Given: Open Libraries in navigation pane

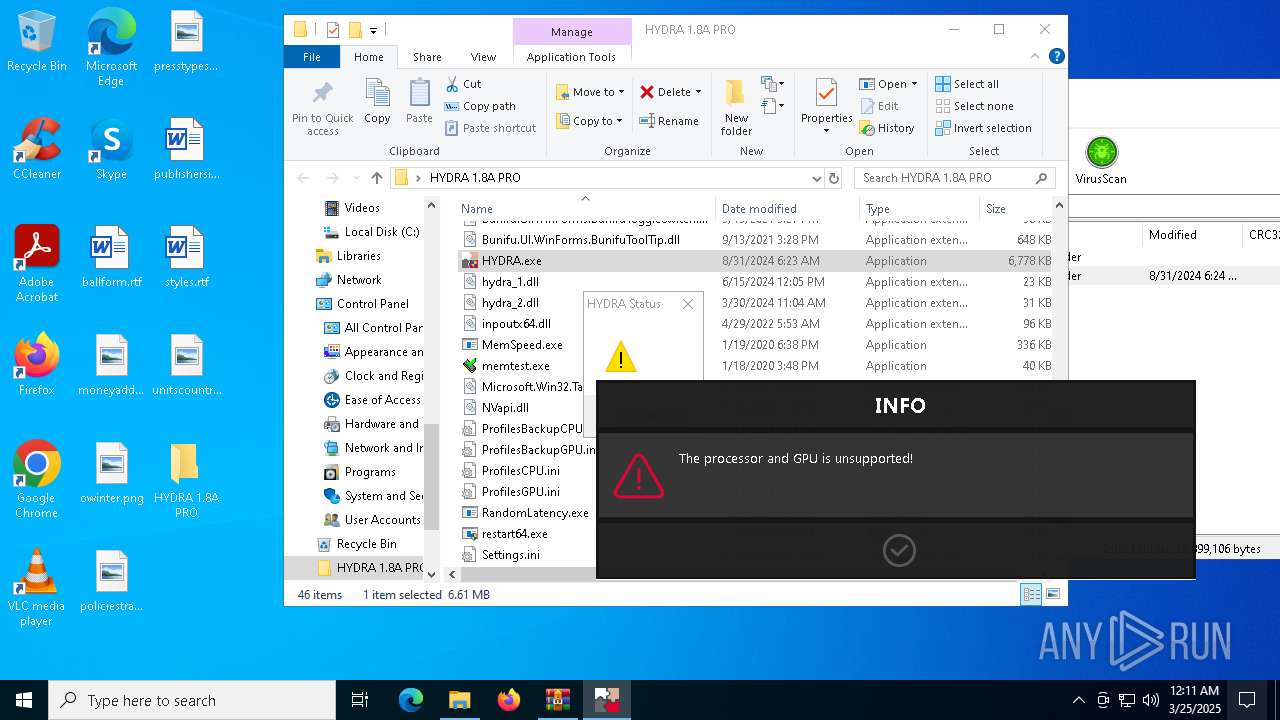Looking at the screenshot, I should (348, 256).
